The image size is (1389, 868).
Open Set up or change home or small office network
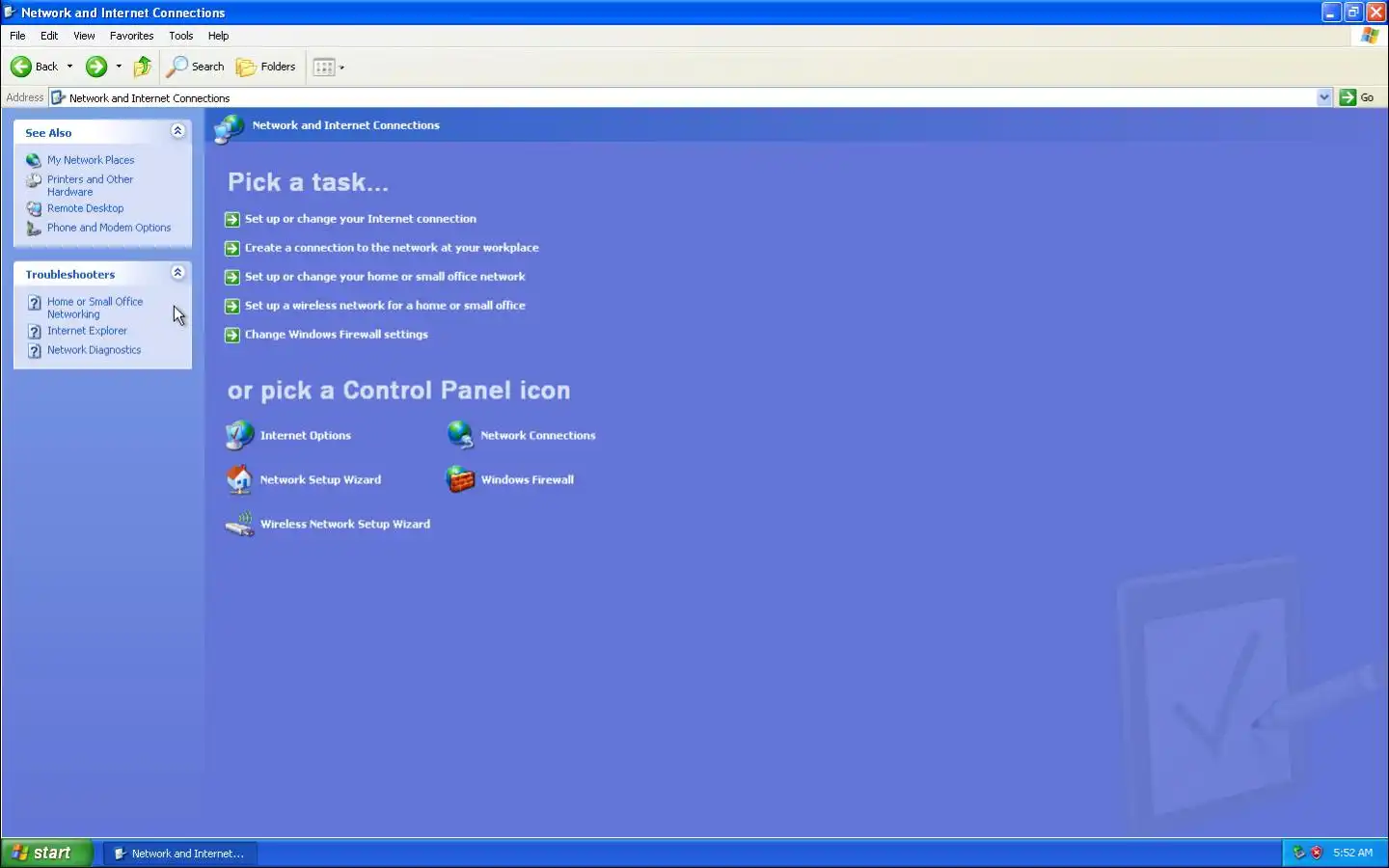coord(385,277)
